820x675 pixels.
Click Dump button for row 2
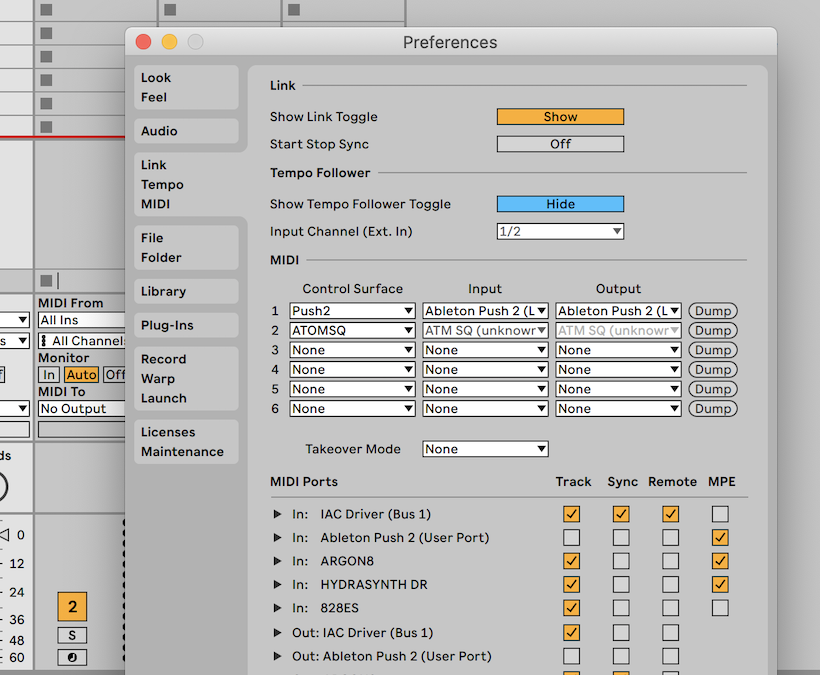pyautogui.click(x=713, y=330)
